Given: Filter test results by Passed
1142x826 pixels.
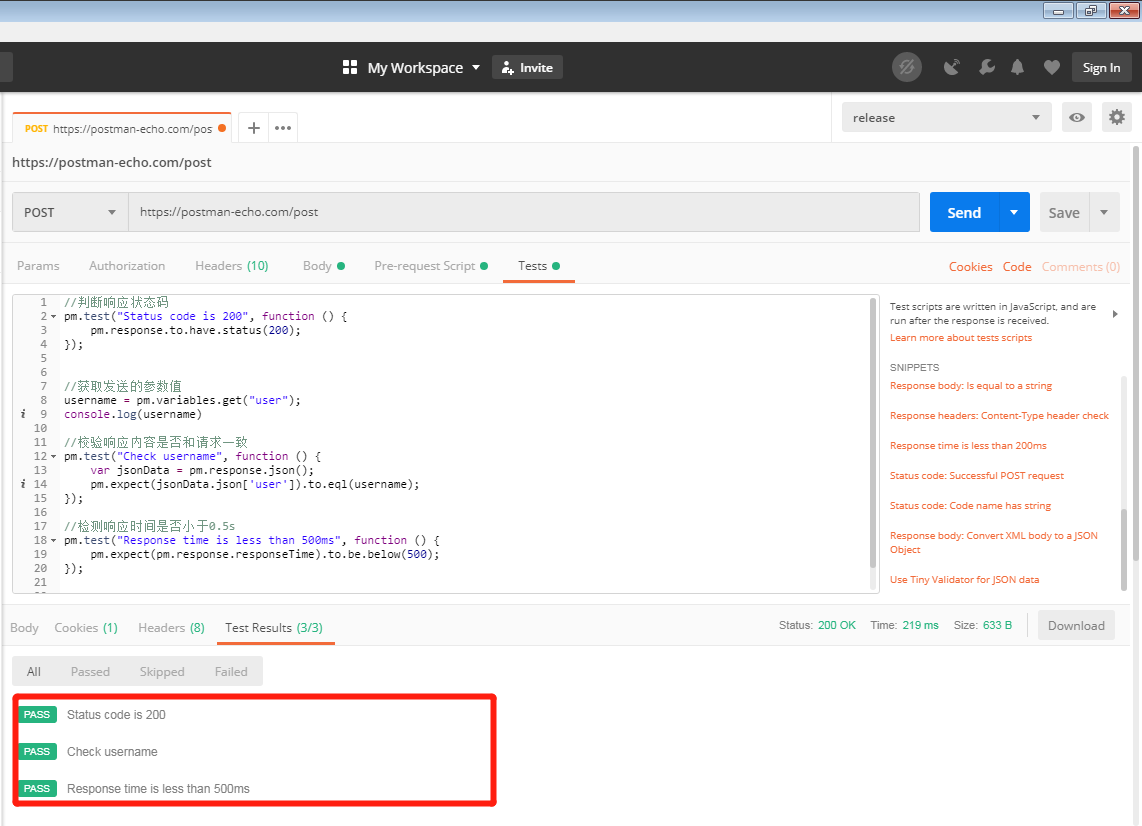Looking at the screenshot, I should point(90,672).
